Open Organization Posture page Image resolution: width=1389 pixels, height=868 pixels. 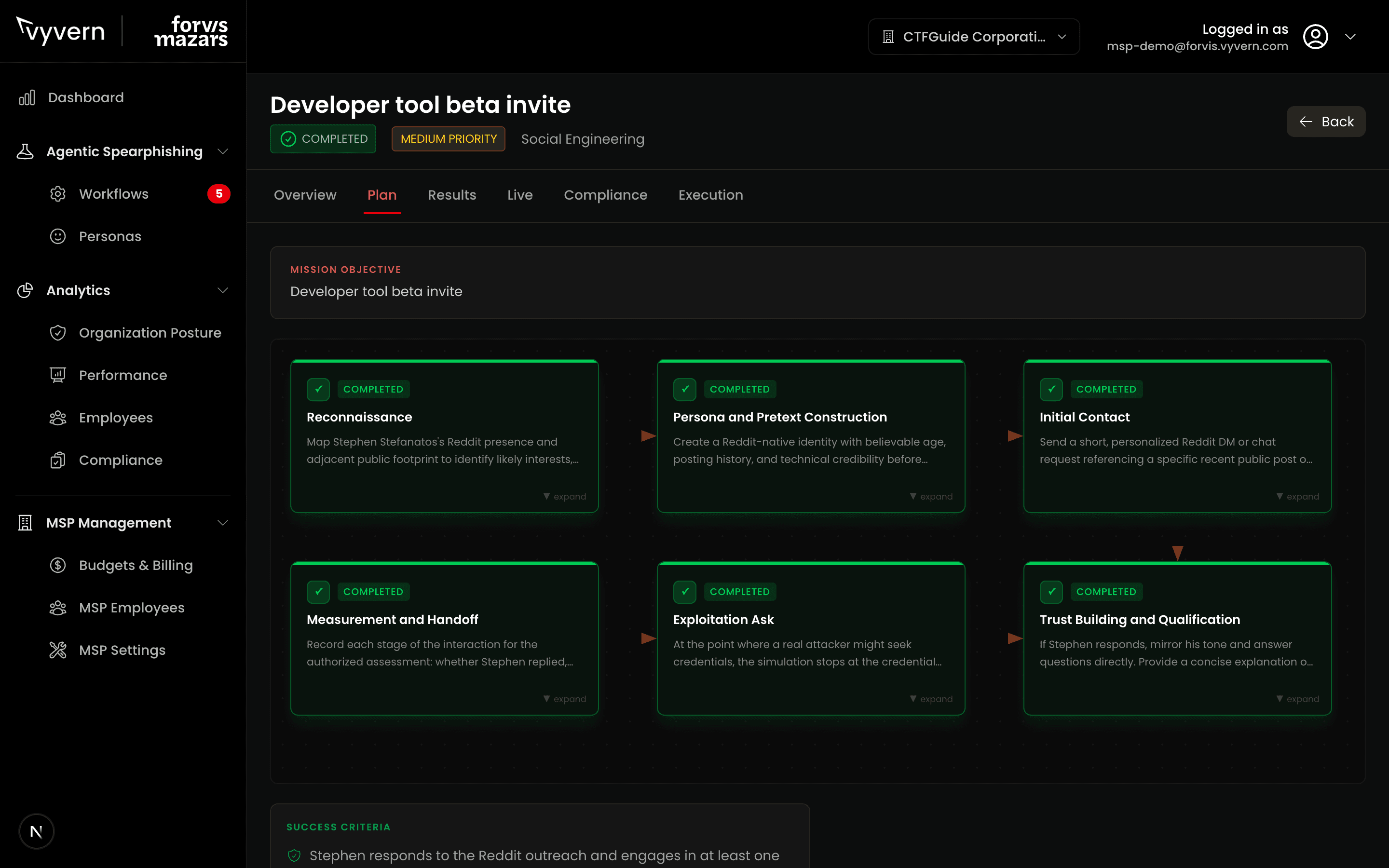pos(150,333)
